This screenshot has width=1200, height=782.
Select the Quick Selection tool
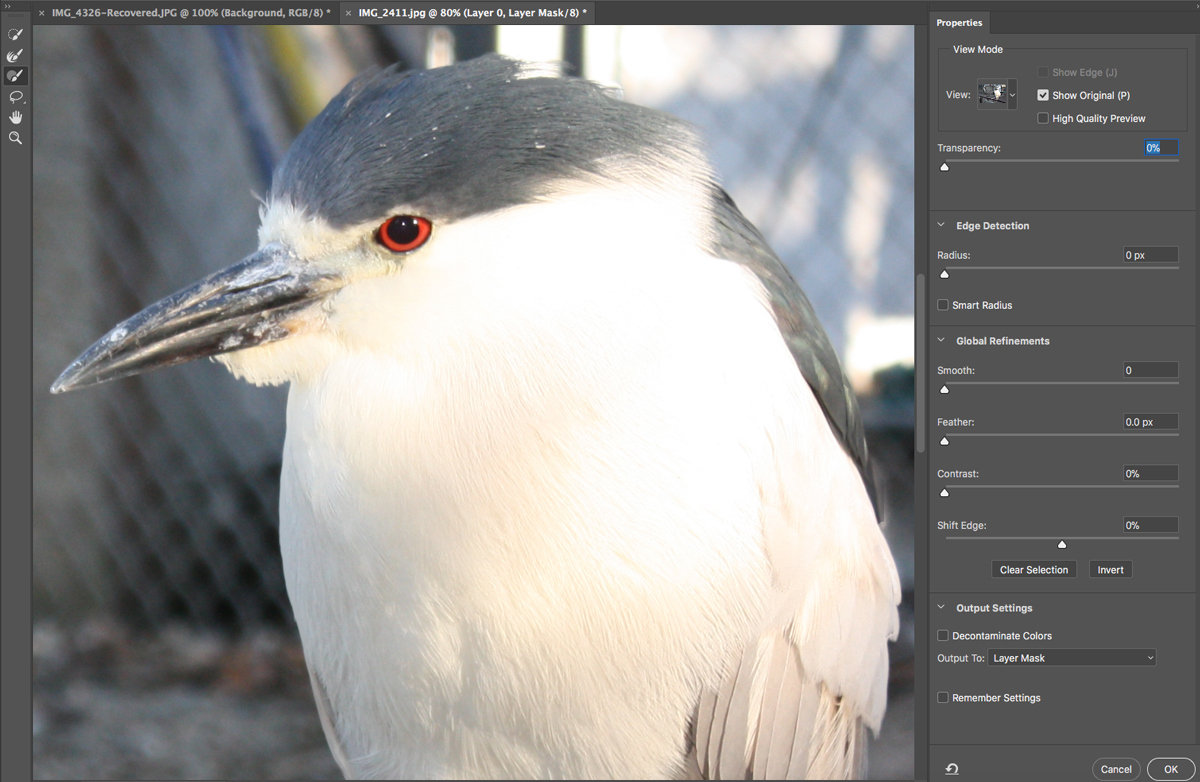coord(15,35)
